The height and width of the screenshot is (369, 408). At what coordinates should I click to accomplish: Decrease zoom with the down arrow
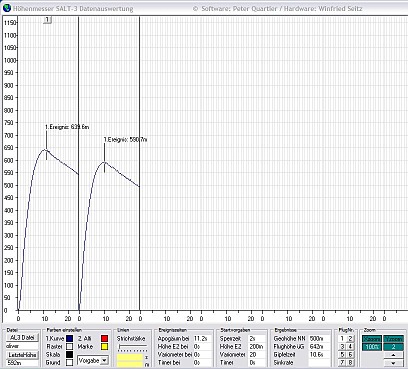[x=393, y=363]
